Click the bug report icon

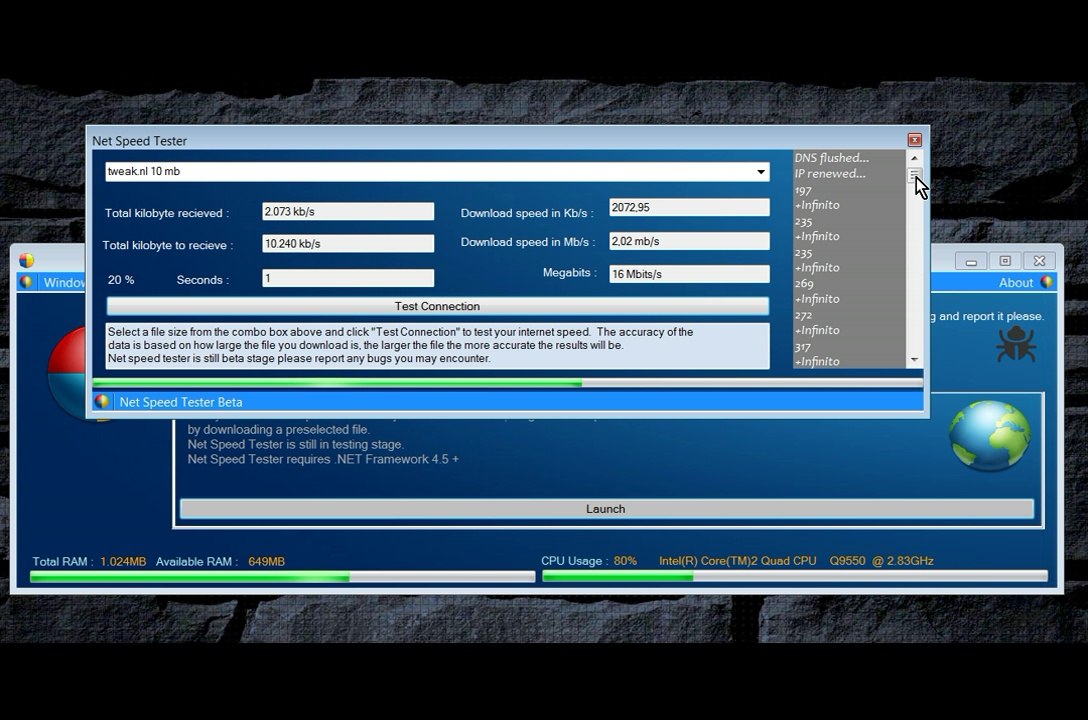coord(1016,345)
